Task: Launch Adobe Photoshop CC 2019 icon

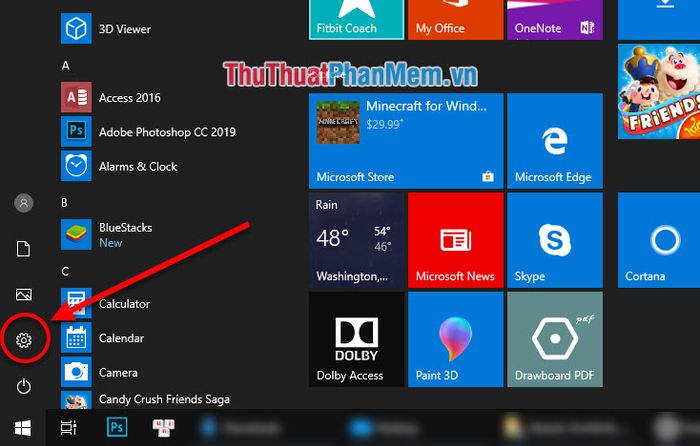Action: (x=76, y=131)
